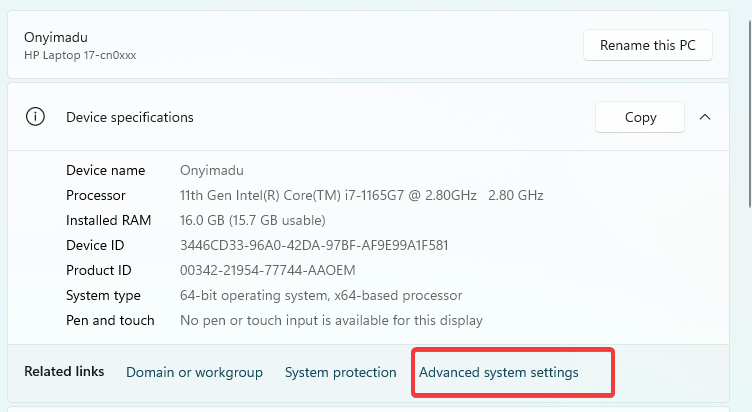Open the Domain or workgroup link
Image resolution: width=752 pixels, height=412 pixels.
pos(194,372)
